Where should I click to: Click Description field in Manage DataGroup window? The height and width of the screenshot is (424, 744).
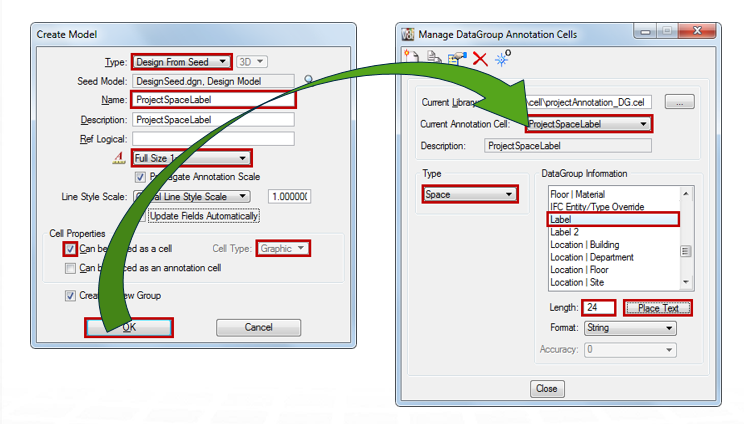pyautogui.click(x=568, y=146)
